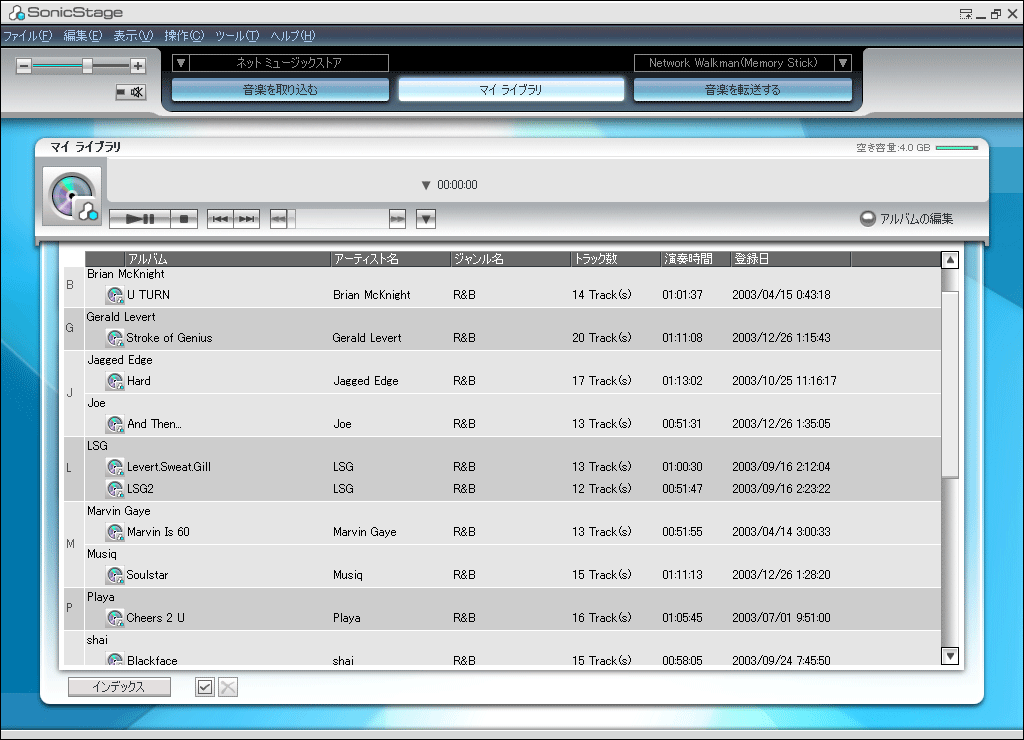Select the Jagged Edge artist group row
1024x740 pixels.
pos(513,360)
